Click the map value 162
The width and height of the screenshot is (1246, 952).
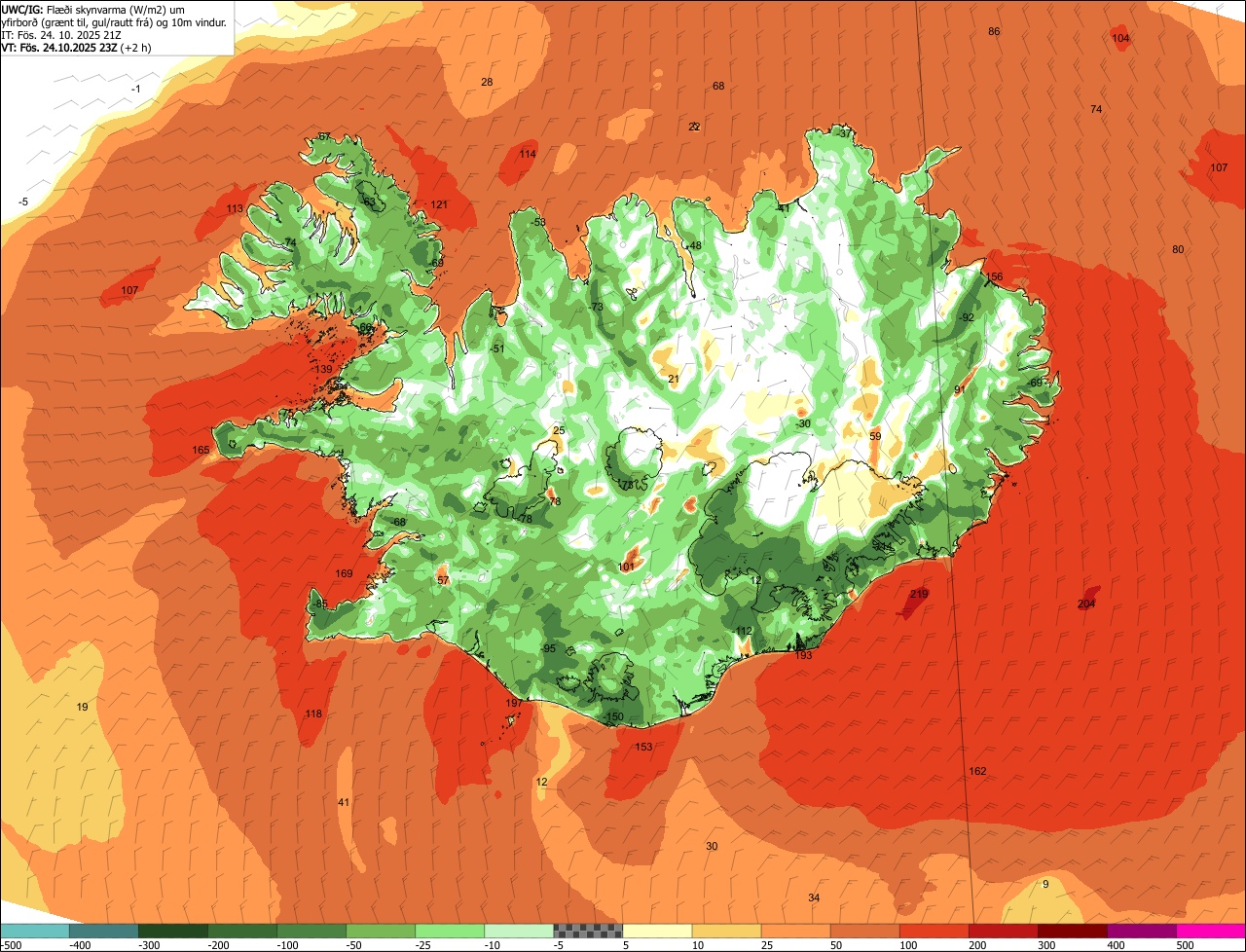coord(977,771)
